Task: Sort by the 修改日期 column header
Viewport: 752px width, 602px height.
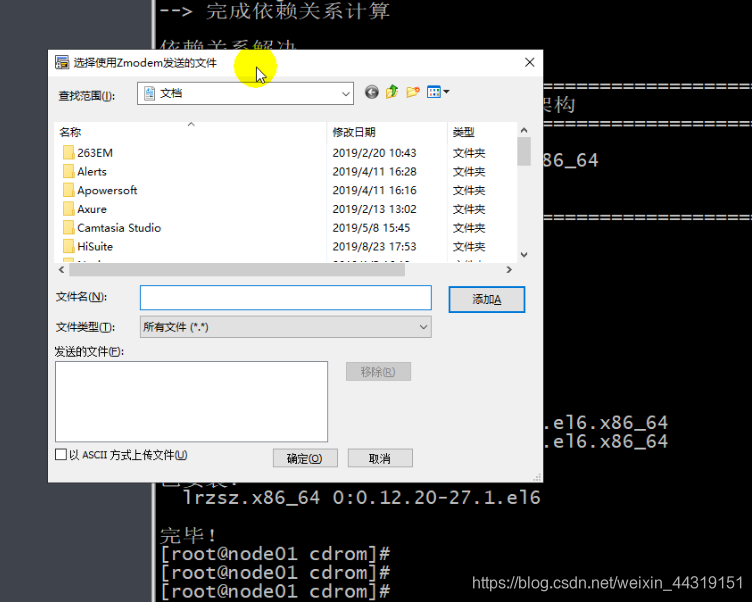Action: click(x=387, y=132)
